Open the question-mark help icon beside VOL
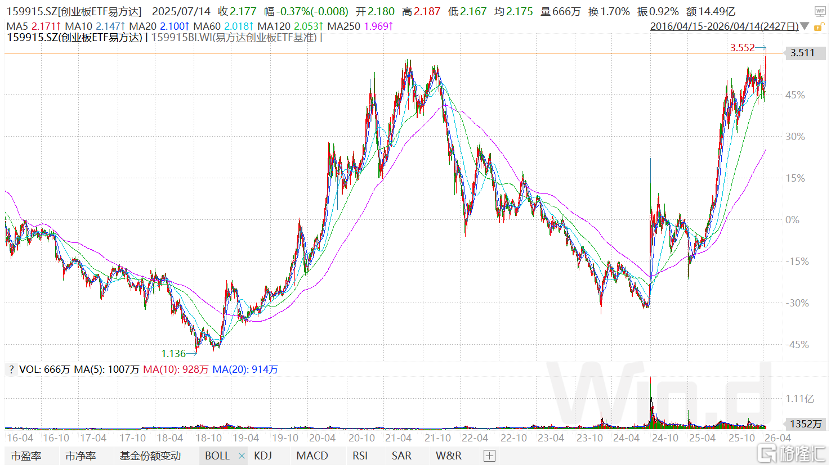832x470 pixels. click(11, 370)
